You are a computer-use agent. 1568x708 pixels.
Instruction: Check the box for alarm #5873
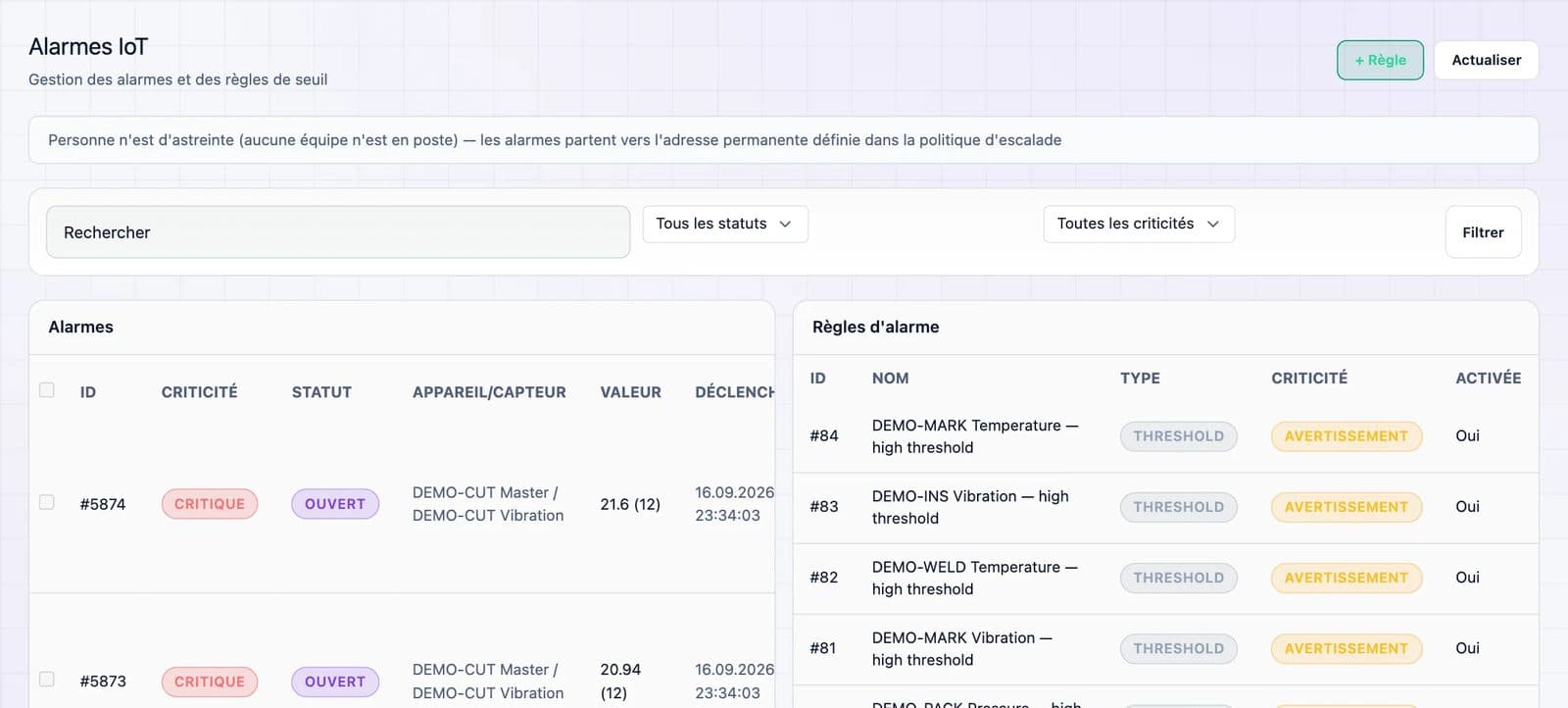47,680
